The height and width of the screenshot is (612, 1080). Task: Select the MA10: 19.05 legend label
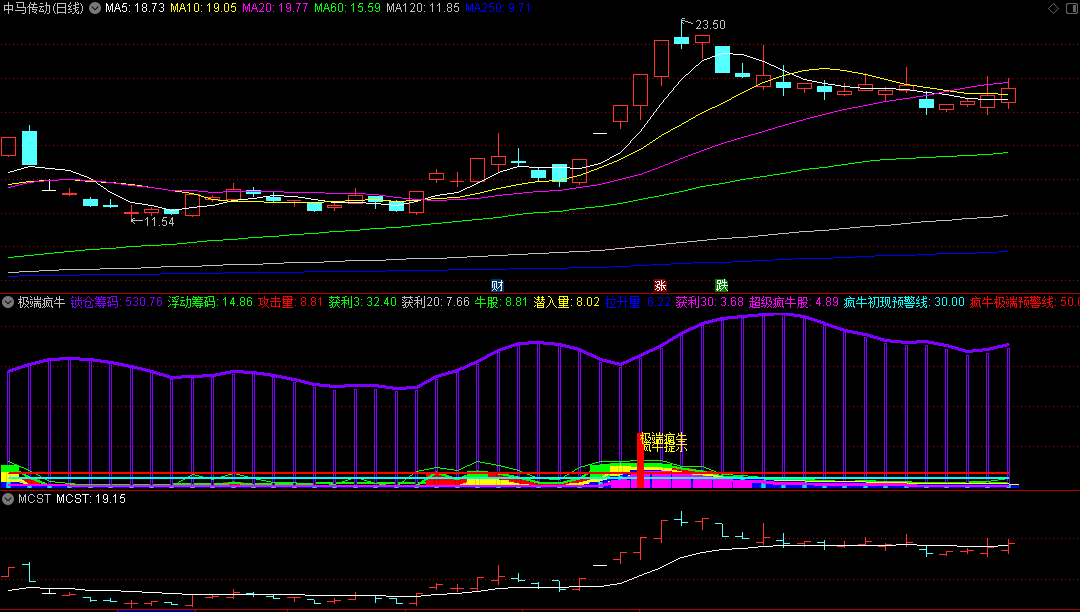coord(203,8)
